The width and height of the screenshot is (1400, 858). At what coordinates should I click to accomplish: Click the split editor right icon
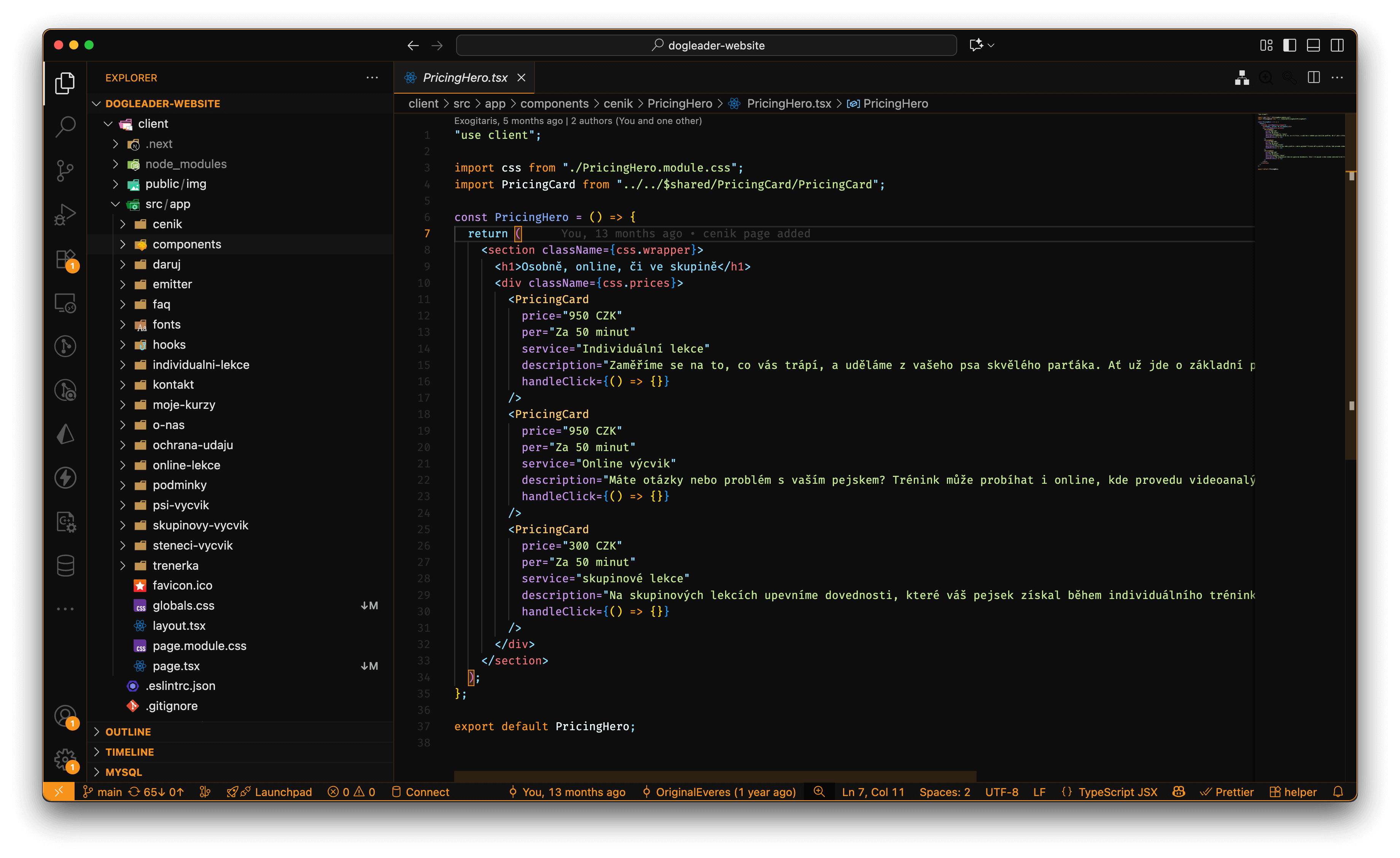(1314, 77)
